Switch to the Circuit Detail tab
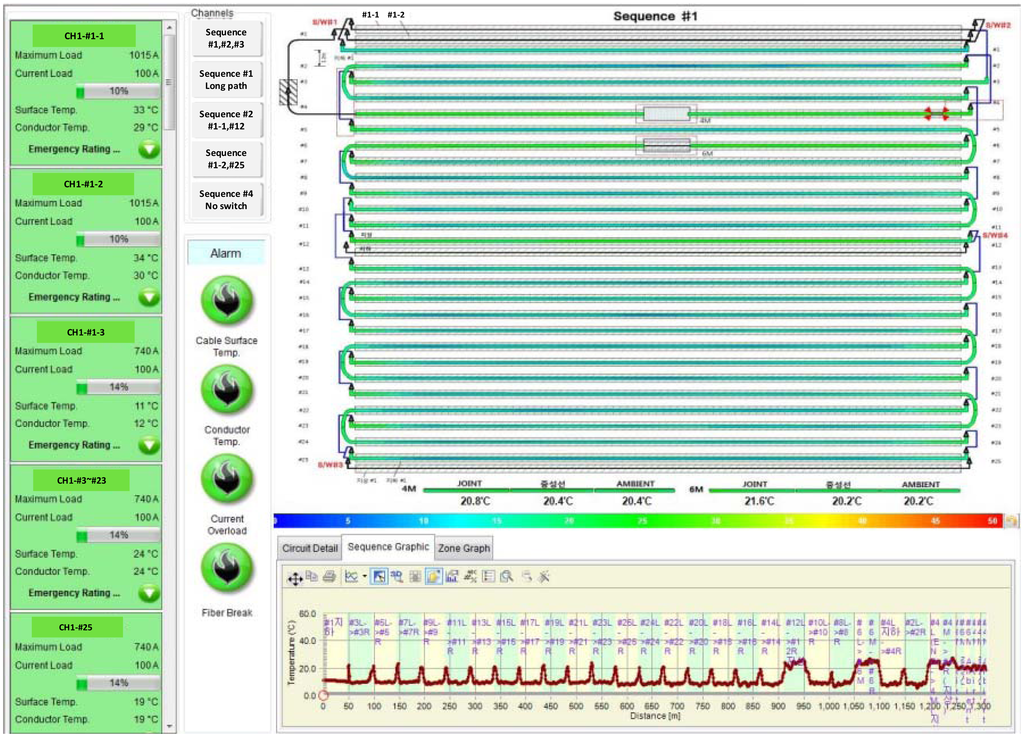Viewport: 1024px width, 737px height. (x=309, y=548)
